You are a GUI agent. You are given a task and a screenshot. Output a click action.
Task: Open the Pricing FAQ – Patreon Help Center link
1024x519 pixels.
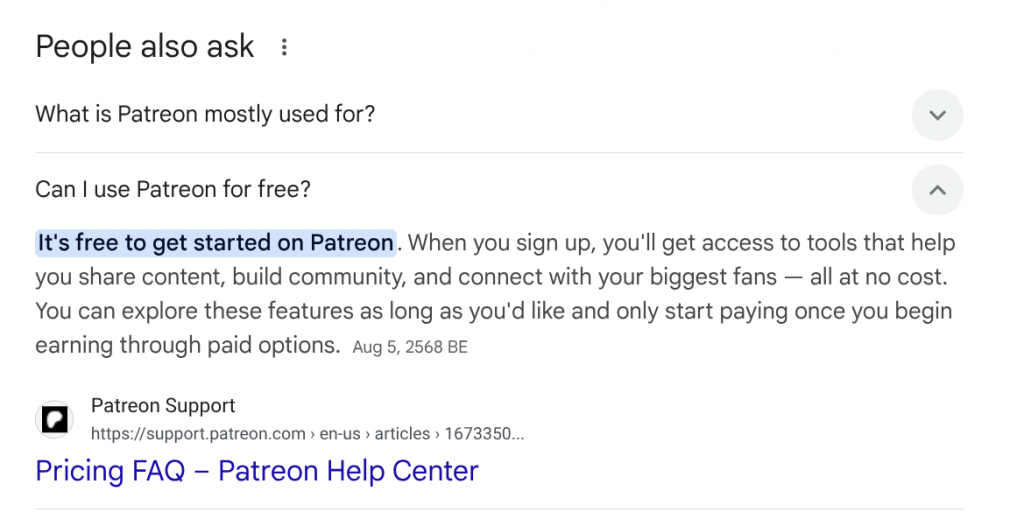pyautogui.click(x=257, y=470)
